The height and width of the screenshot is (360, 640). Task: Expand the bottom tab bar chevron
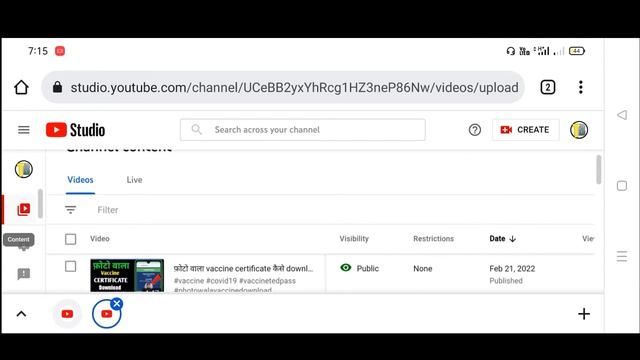coord(21,314)
